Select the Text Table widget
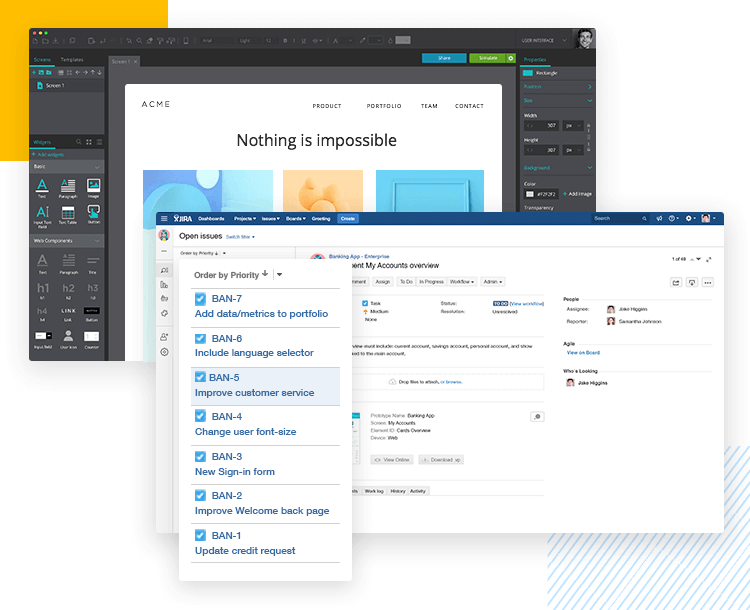The height and width of the screenshot is (610, 750). tap(68, 215)
